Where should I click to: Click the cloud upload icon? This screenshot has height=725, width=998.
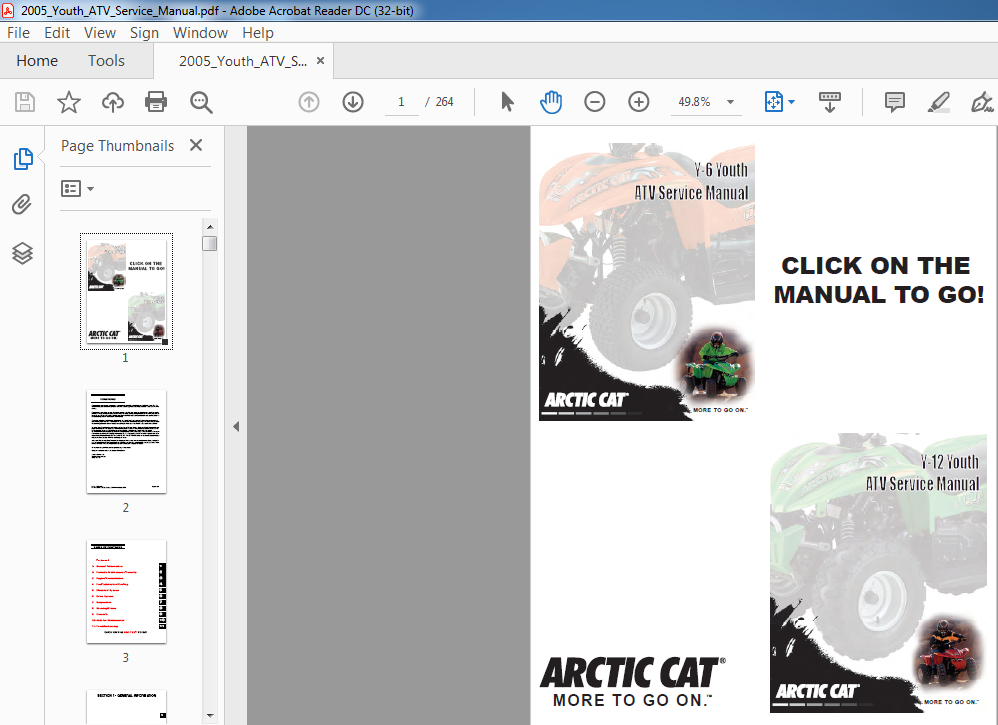pyautogui.click(x=113, y=102)
